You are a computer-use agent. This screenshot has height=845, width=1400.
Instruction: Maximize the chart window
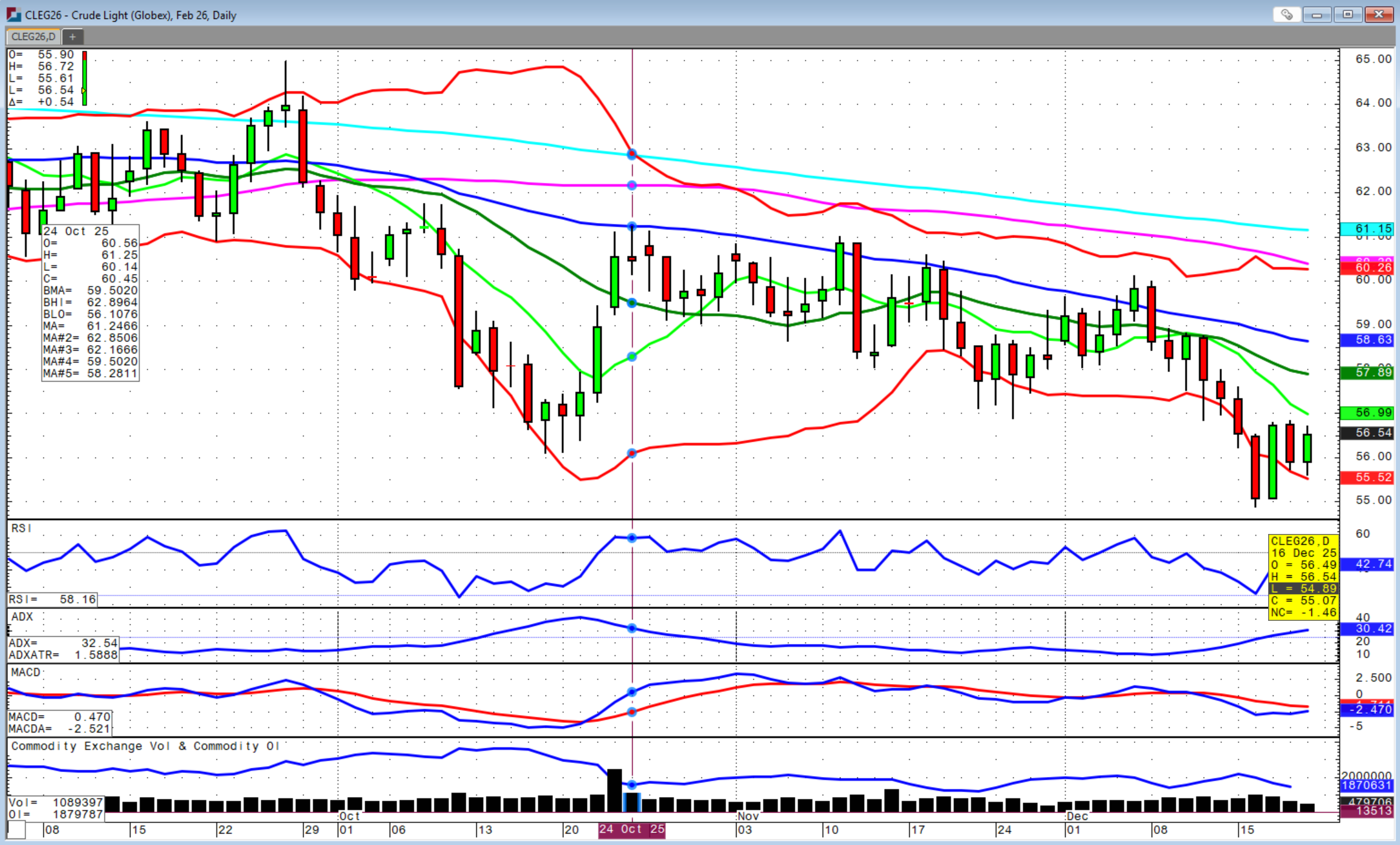tap(1347, 15)
